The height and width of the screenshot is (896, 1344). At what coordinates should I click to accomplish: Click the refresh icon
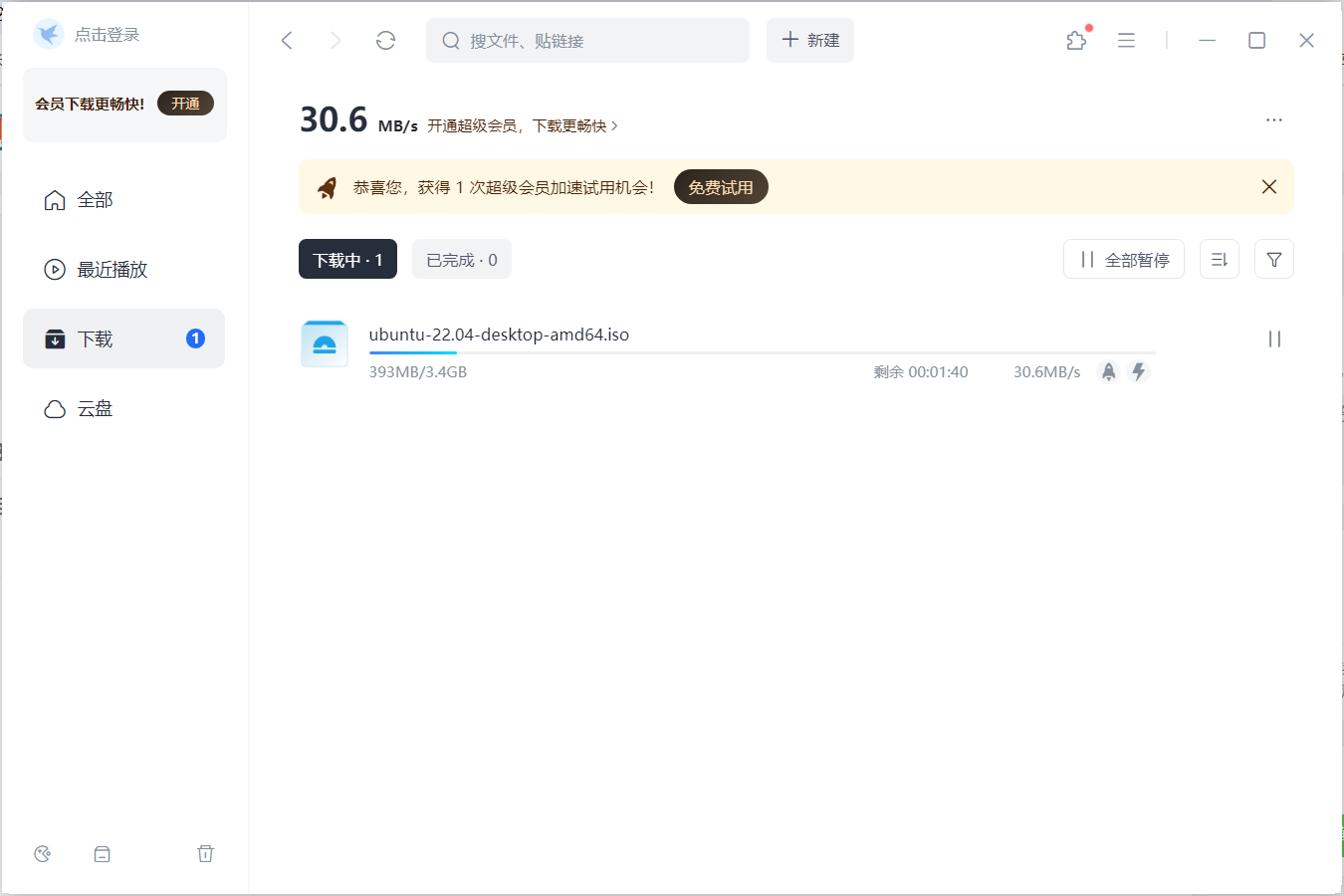pyautogui.click(x=386, y=41)
